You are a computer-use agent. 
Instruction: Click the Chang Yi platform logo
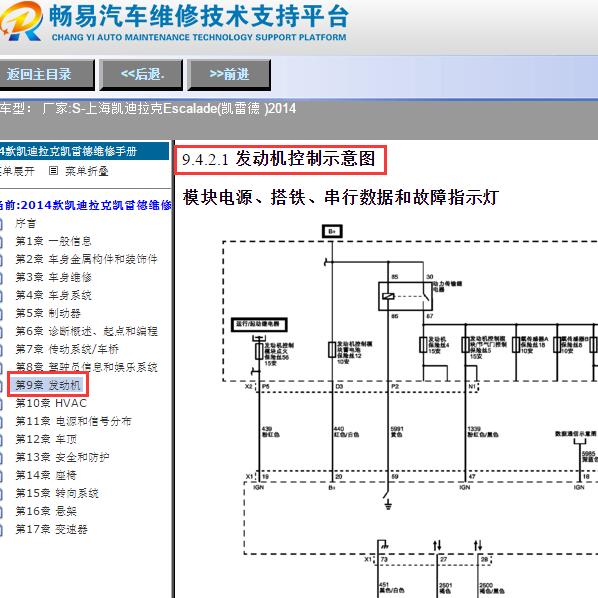[21, 21]
